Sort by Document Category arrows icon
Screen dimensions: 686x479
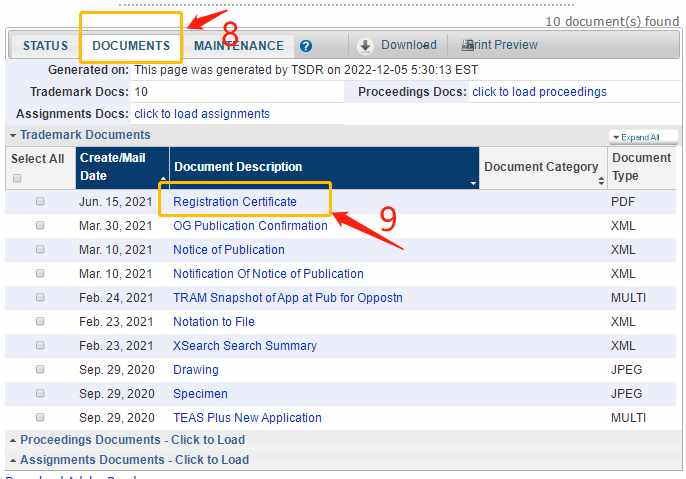[x=601, y=180]
